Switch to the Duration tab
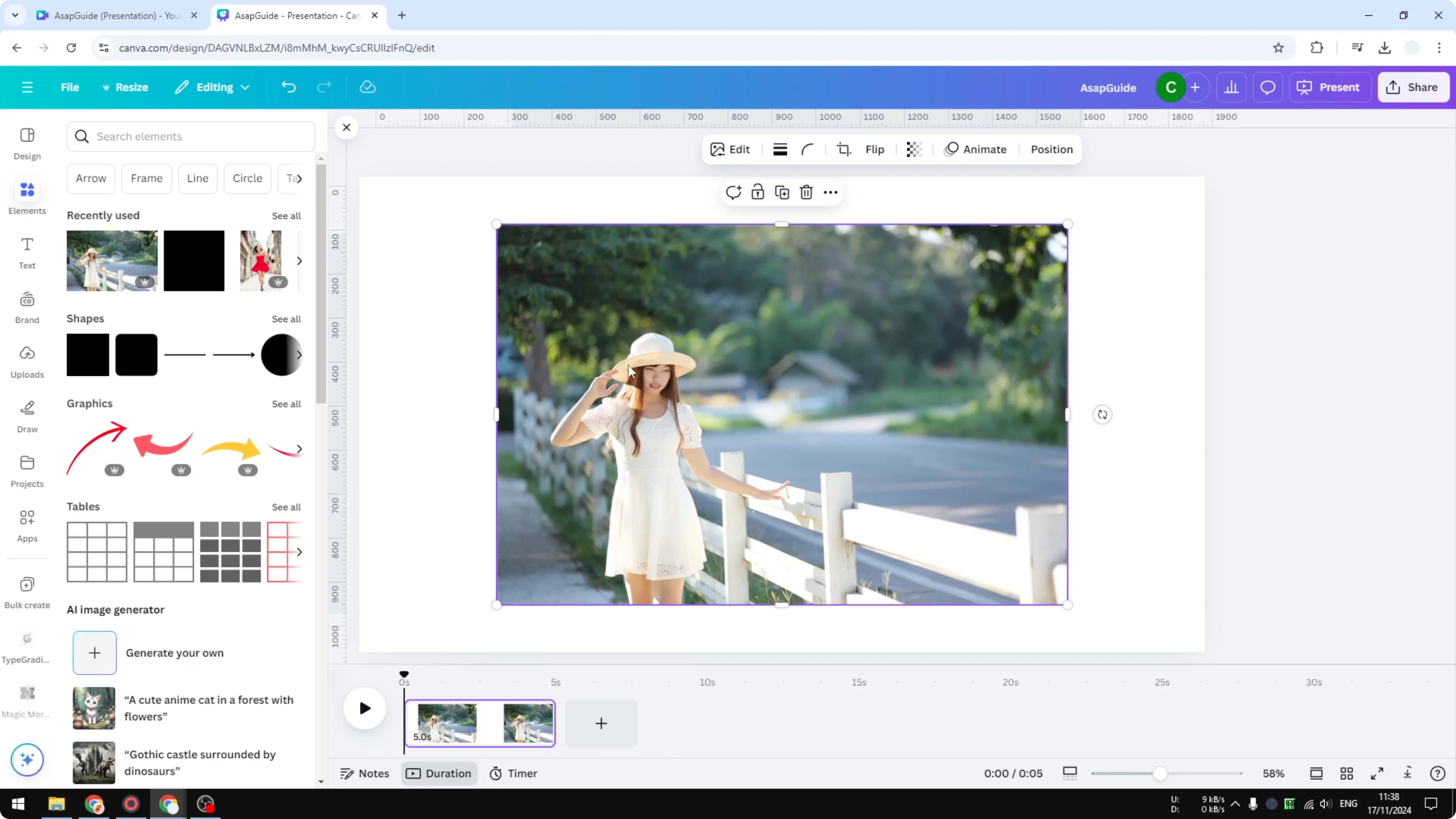Screen dimensions: 1456x819 pyautogui.click(x=439, y=773)
